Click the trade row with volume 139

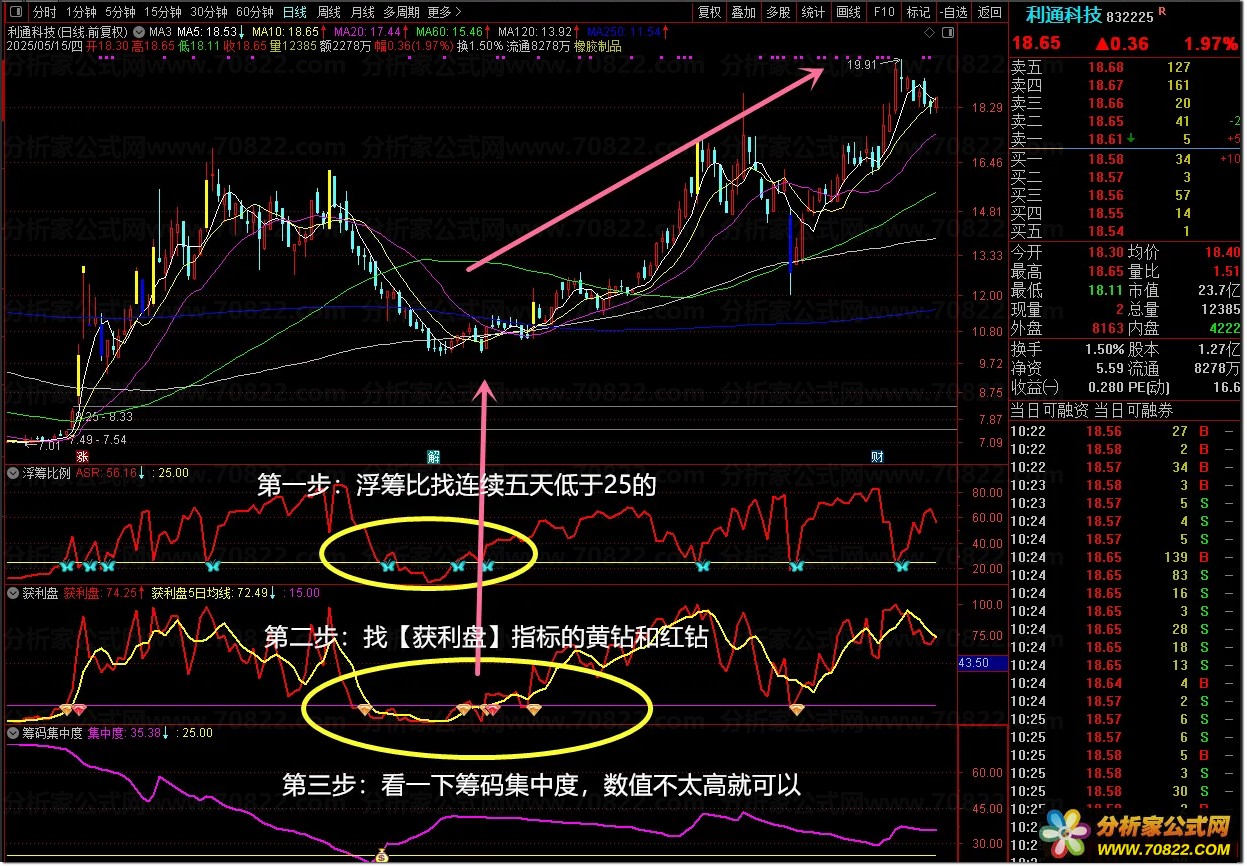coord(1126,557)
